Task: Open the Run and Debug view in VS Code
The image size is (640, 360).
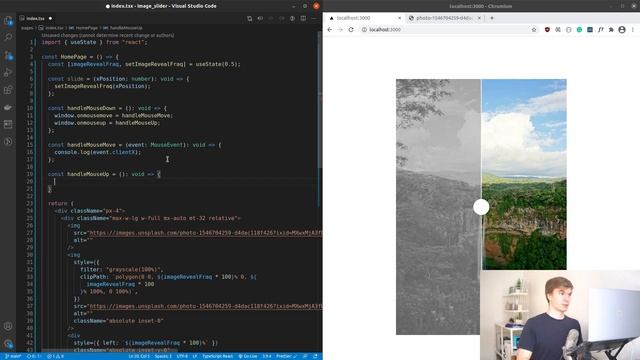Action: click(x=8, y=73)
